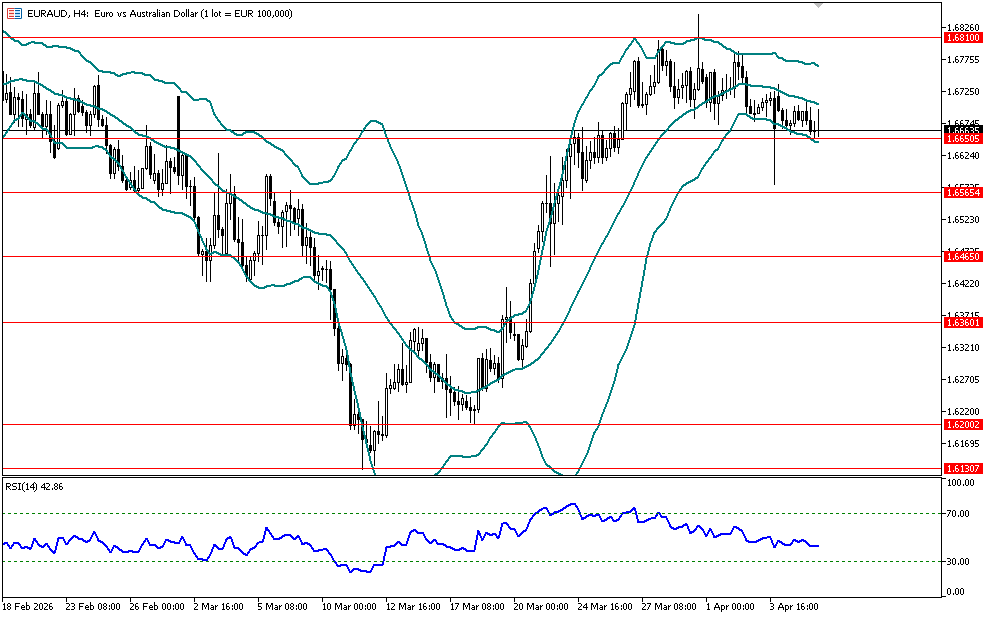994x618 pixels.
Task: Click the RSI(14) 42.86 indicator label
Action: 35,487
